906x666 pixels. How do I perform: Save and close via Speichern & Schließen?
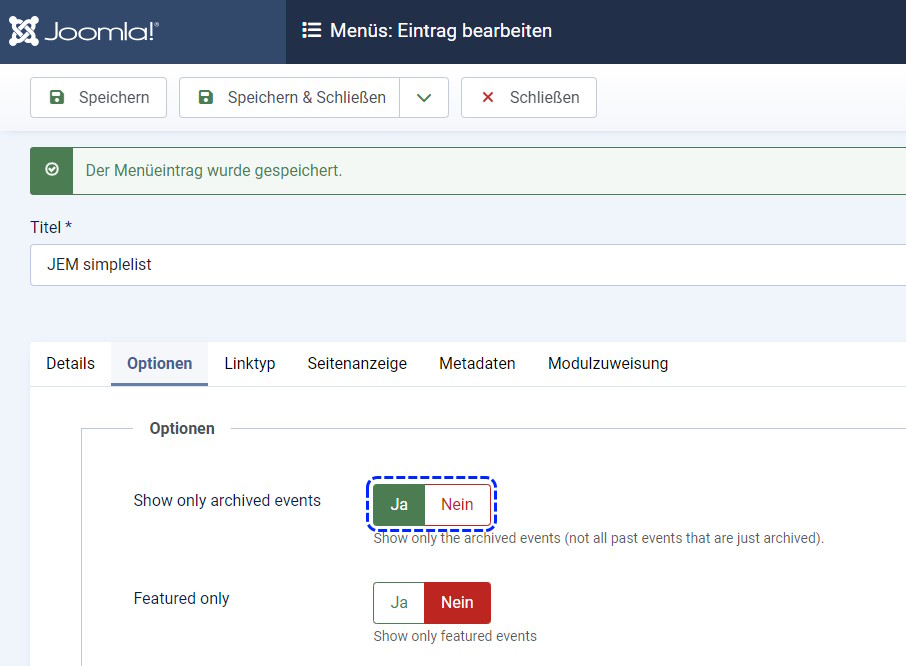coord(290,98)
